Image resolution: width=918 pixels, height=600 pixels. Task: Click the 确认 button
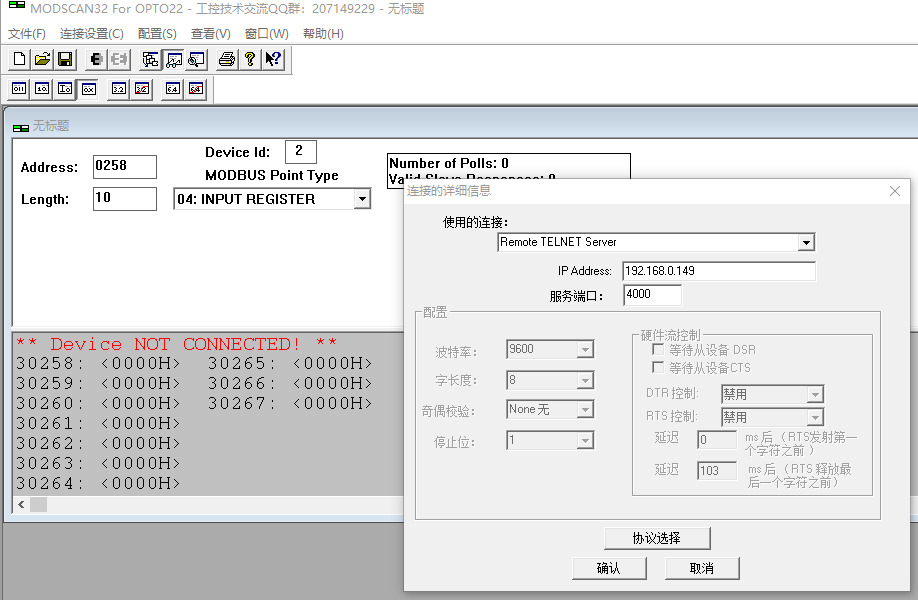coord(608,568)
